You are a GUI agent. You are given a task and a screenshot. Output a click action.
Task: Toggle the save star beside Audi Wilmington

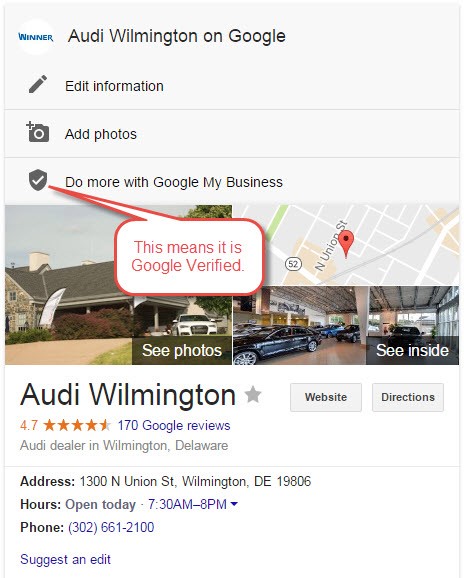pos(253,395)
